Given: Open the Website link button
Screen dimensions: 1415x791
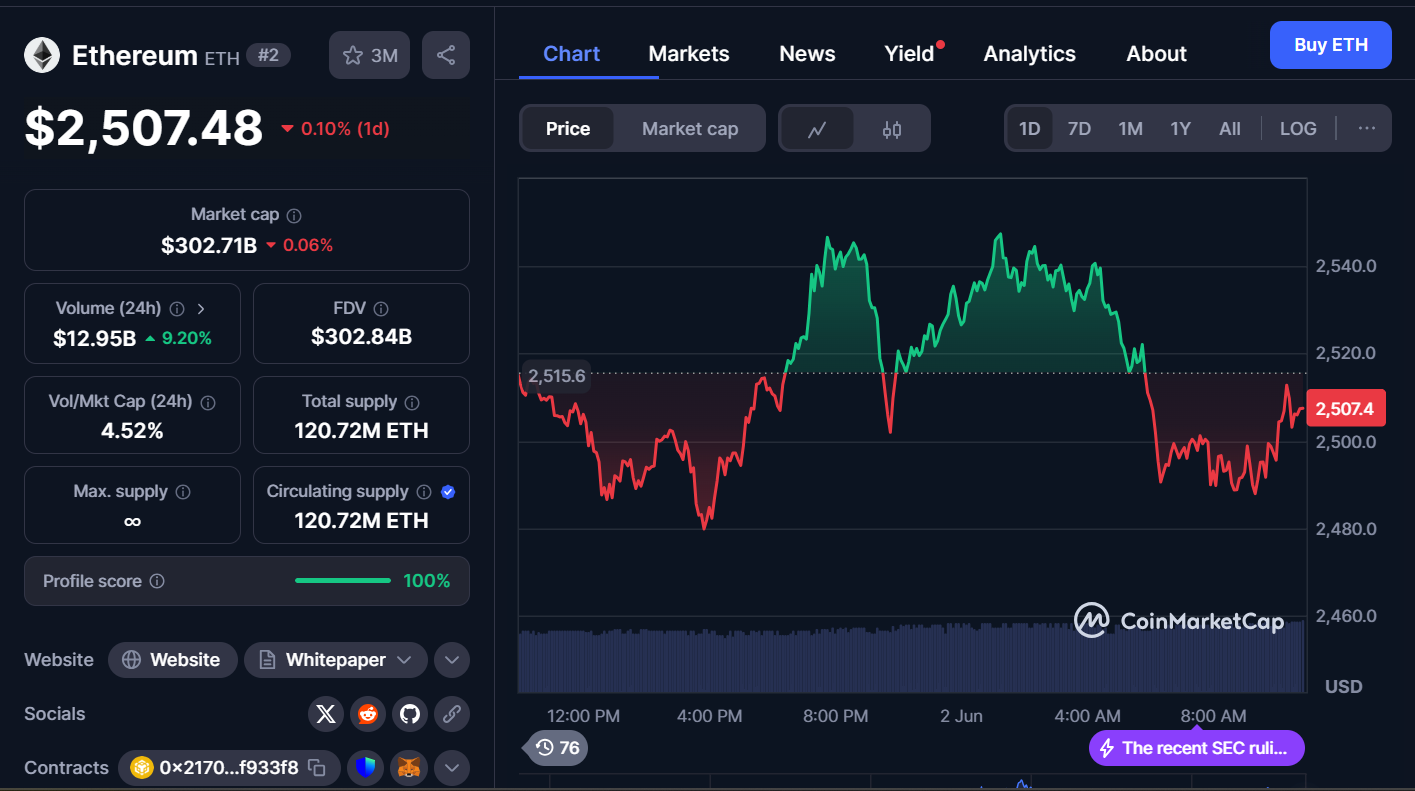Looking at the screenshot, I should point(172,660).
